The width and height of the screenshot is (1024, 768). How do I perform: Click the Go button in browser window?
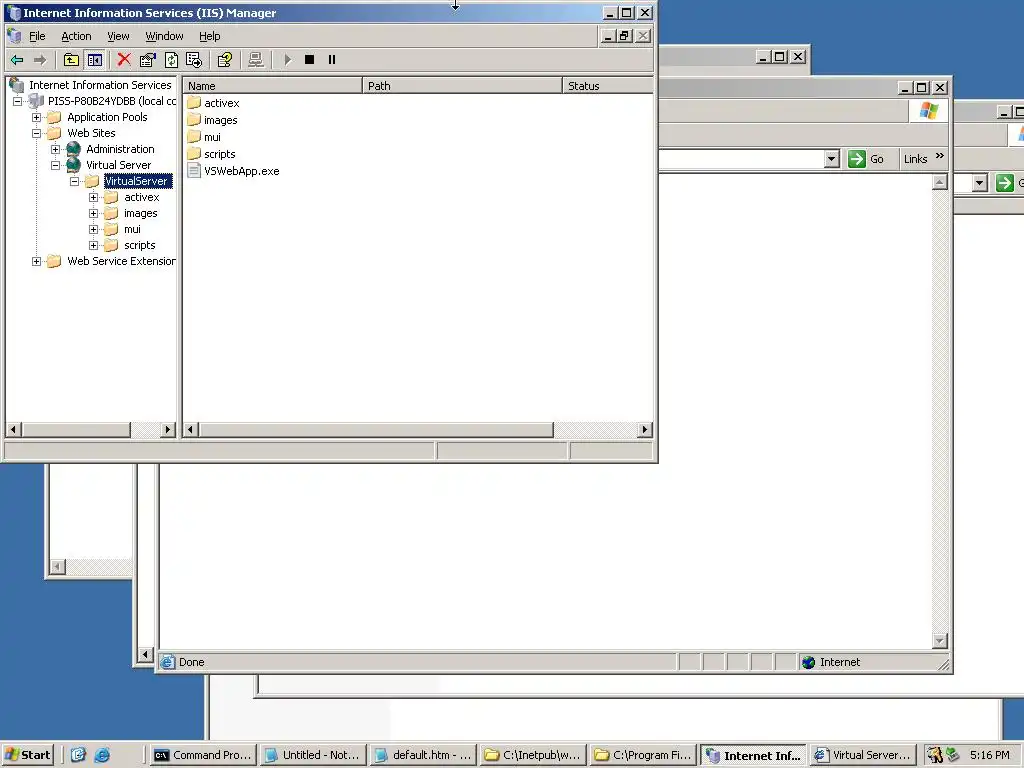click(866, 159)
